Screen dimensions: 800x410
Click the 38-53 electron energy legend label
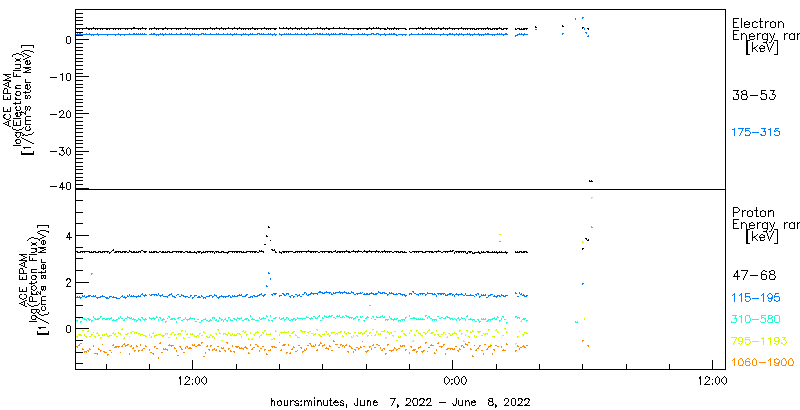coord(754,95)
